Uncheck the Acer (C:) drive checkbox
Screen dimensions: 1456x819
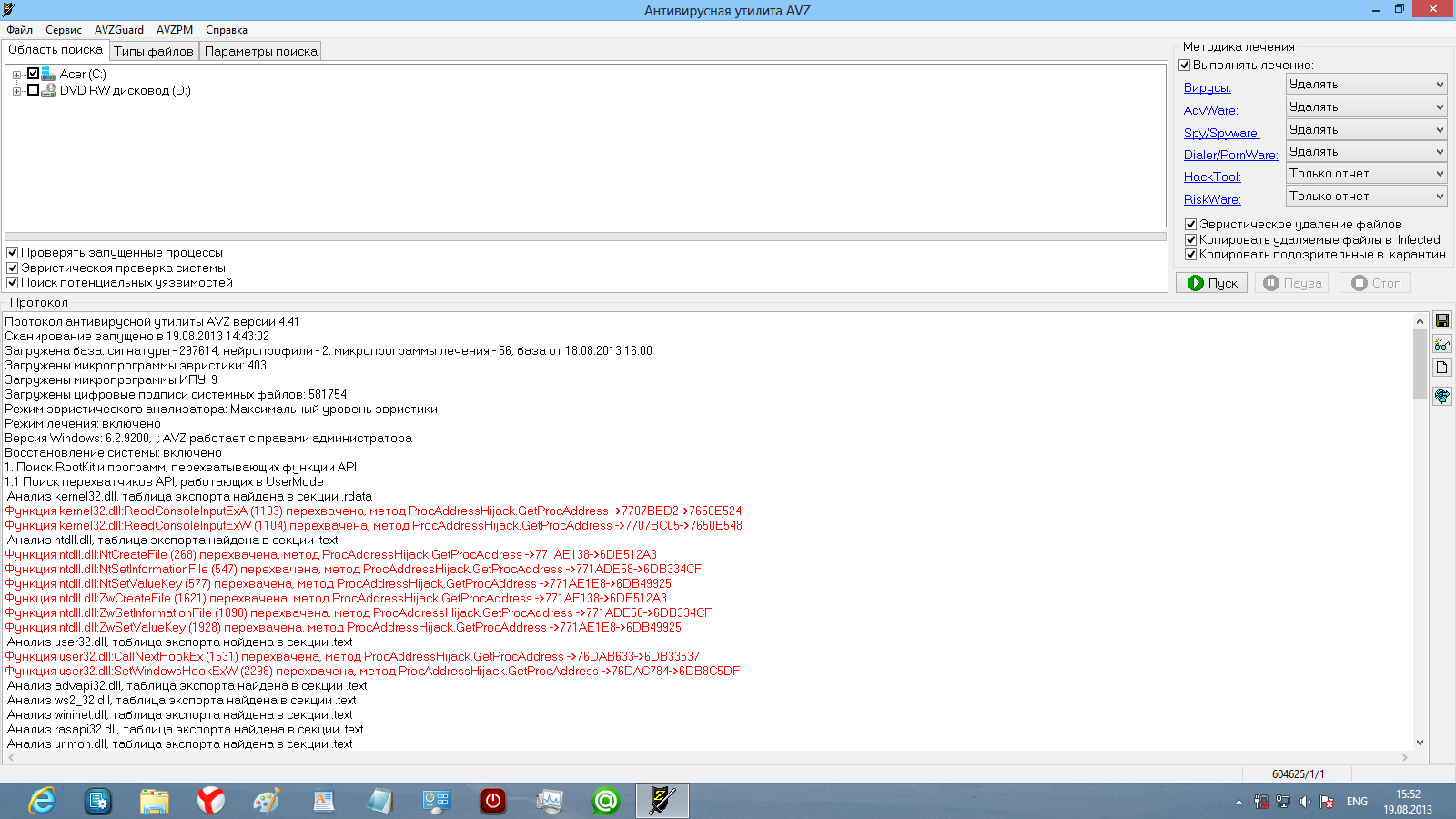[x=34, y=74]
